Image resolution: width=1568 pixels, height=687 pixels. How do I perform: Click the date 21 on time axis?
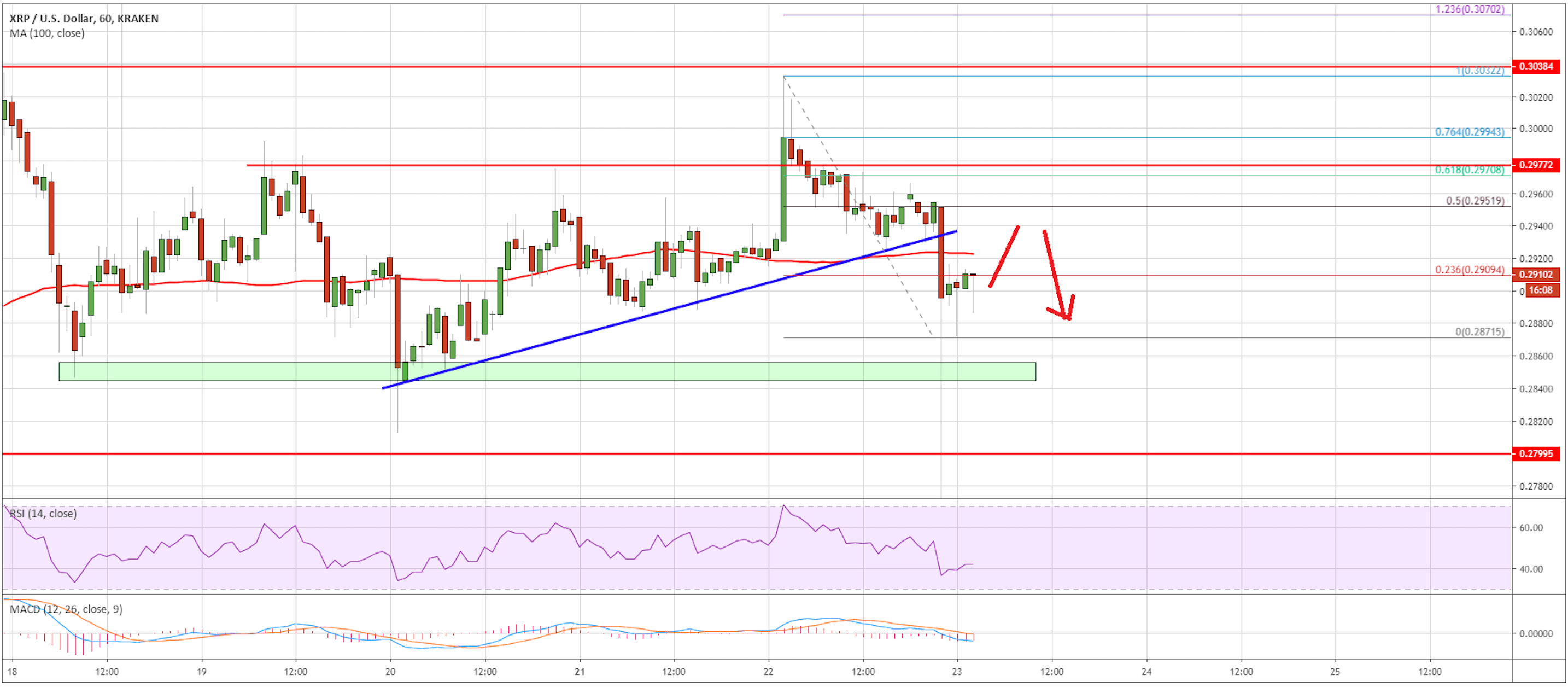click(580, 672)
